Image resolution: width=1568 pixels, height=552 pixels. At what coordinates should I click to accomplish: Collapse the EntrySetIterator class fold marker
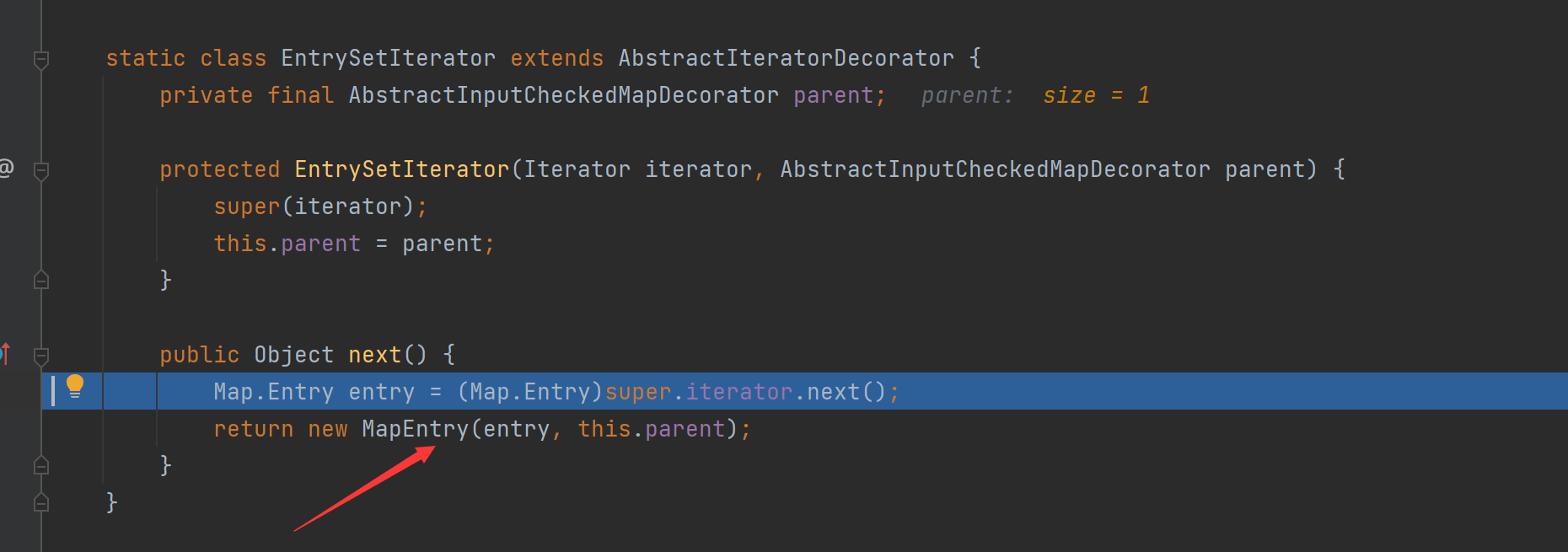[x=40, y=59]
